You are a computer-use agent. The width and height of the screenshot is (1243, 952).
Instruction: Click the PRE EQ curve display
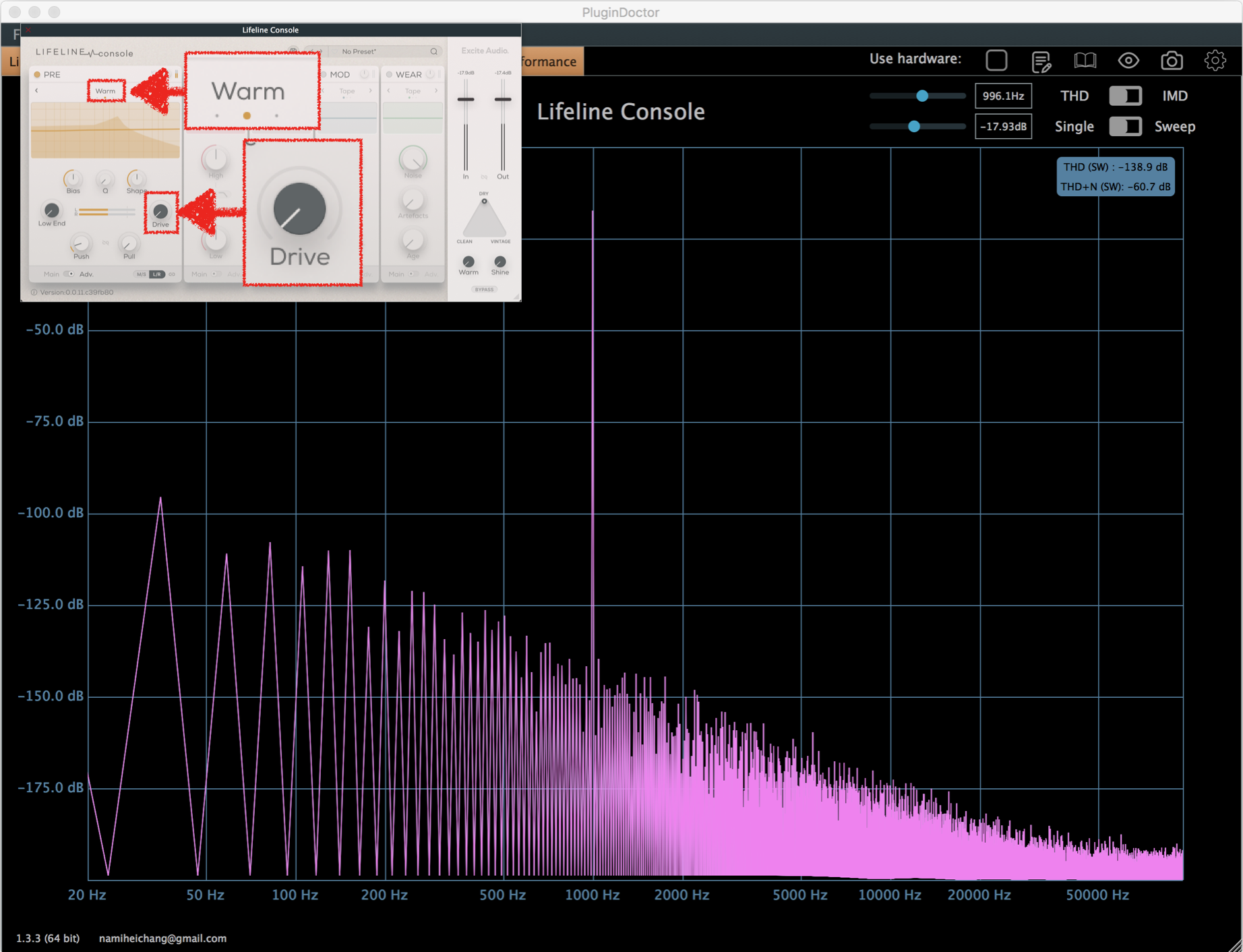(x=105, y=131)
